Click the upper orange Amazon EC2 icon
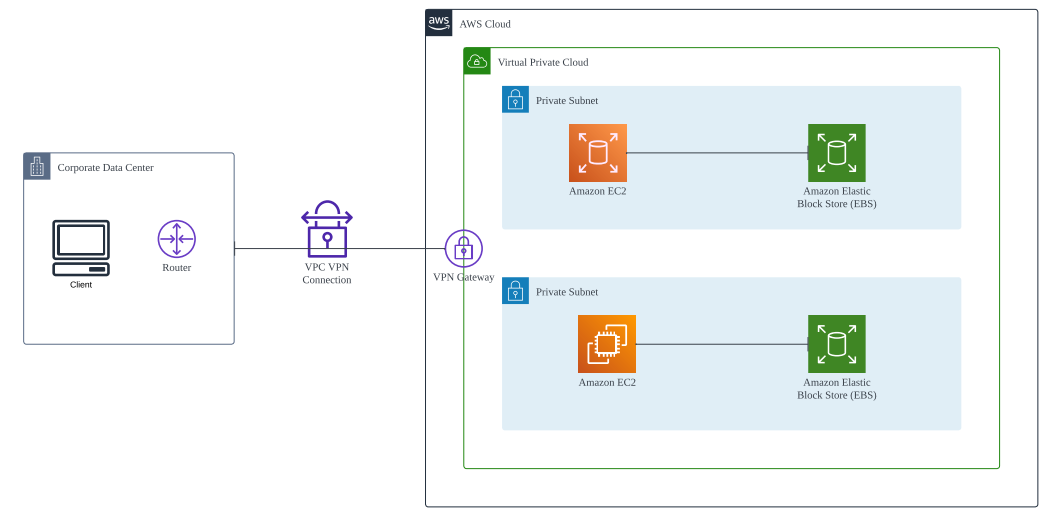1048x512 pixels. coord(598,153)
